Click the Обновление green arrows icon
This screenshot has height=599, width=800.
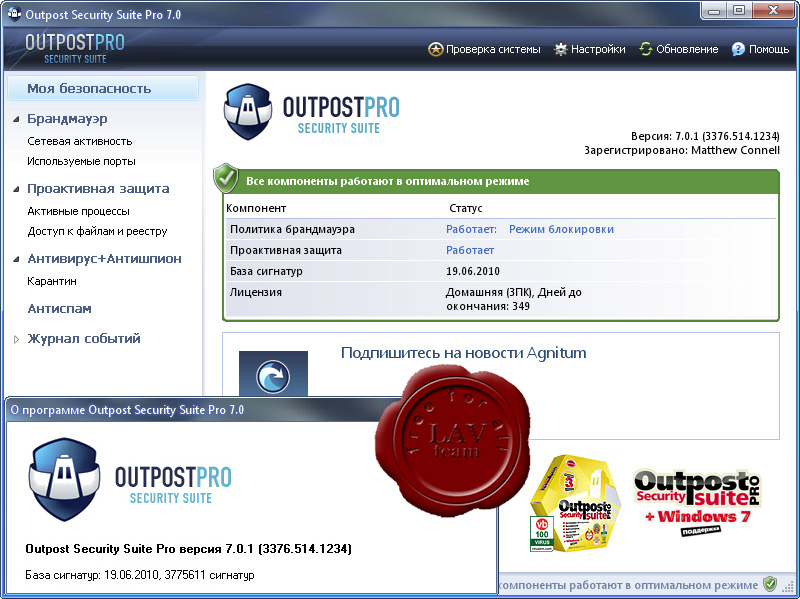645,49
